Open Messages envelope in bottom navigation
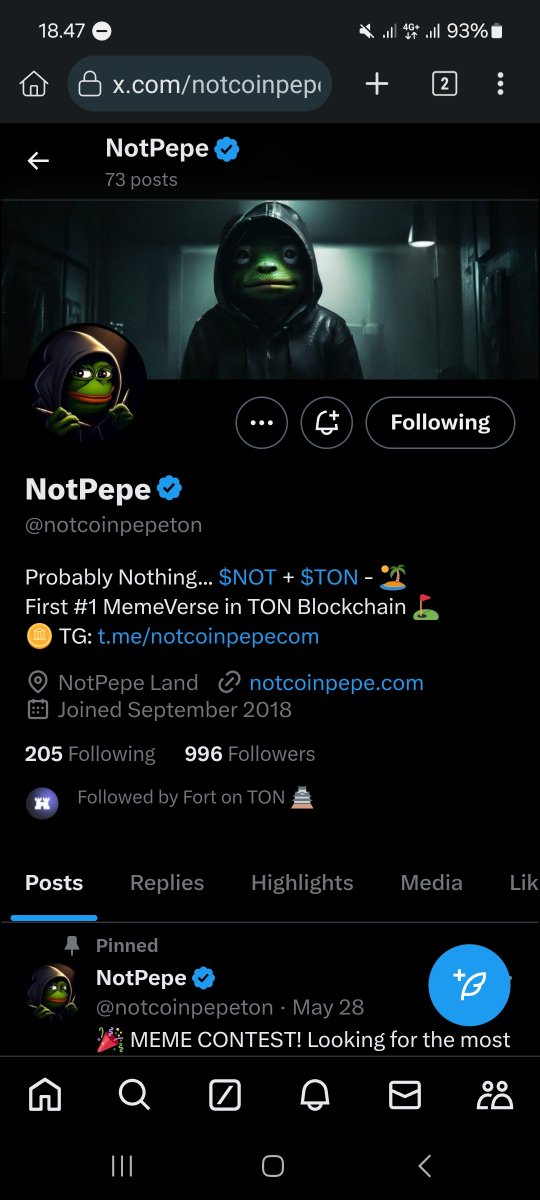The height and width of the screenshot is (1200, 540). click(x=405, y=1096)
